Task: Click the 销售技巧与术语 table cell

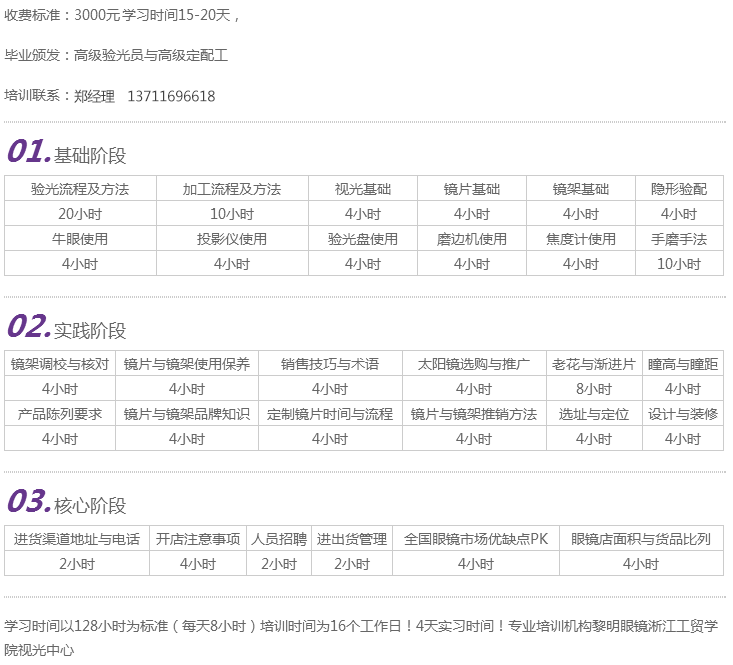Action: 330,364
